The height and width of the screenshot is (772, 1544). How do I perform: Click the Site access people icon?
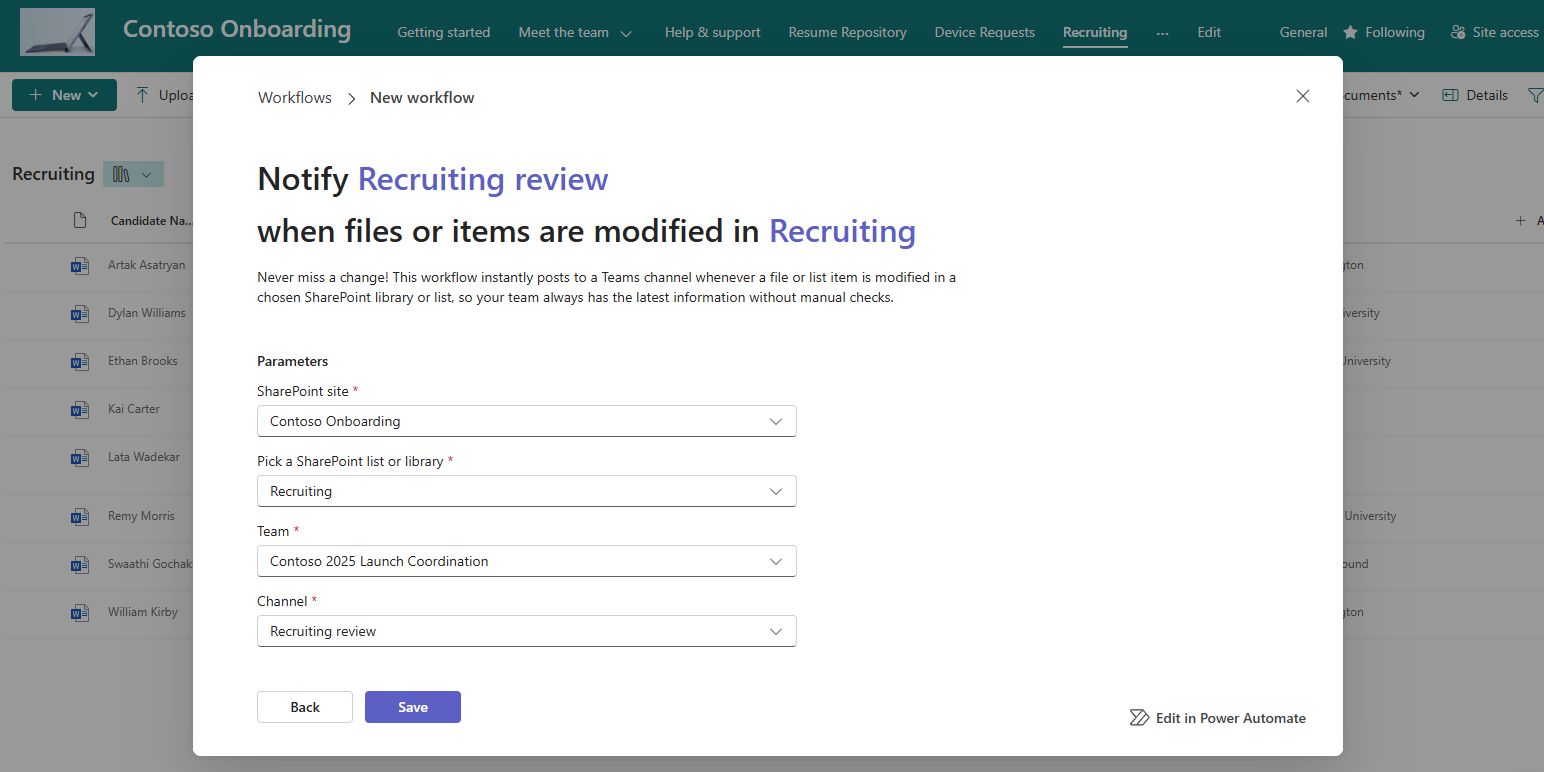click(x=1458, y=32)
